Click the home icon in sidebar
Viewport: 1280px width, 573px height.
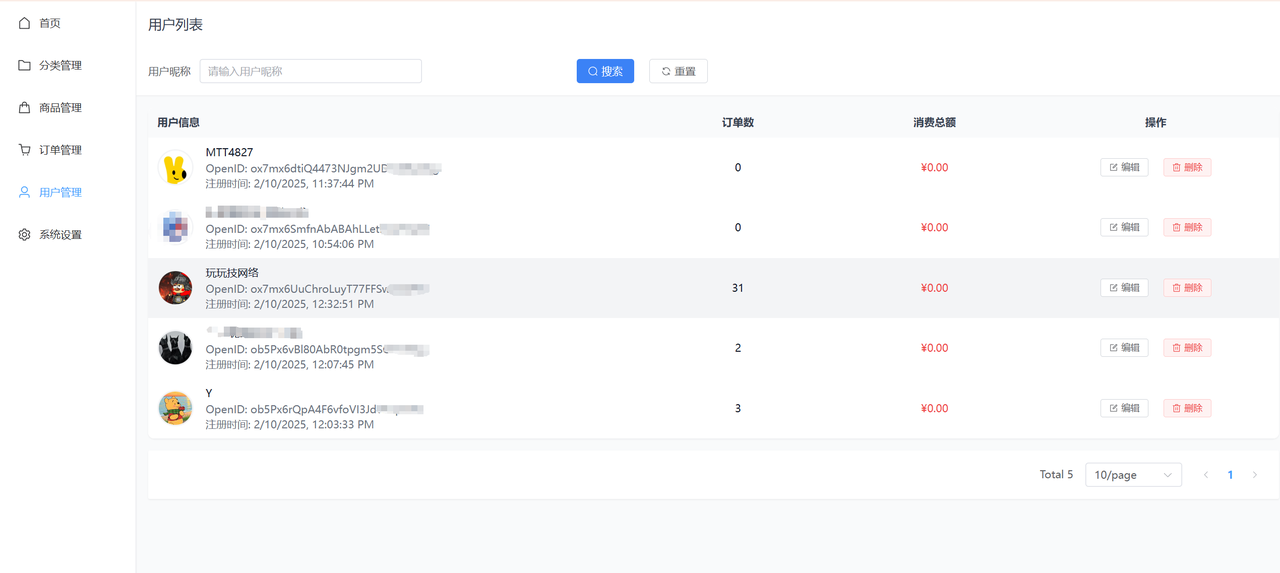(x=24, y=23)
